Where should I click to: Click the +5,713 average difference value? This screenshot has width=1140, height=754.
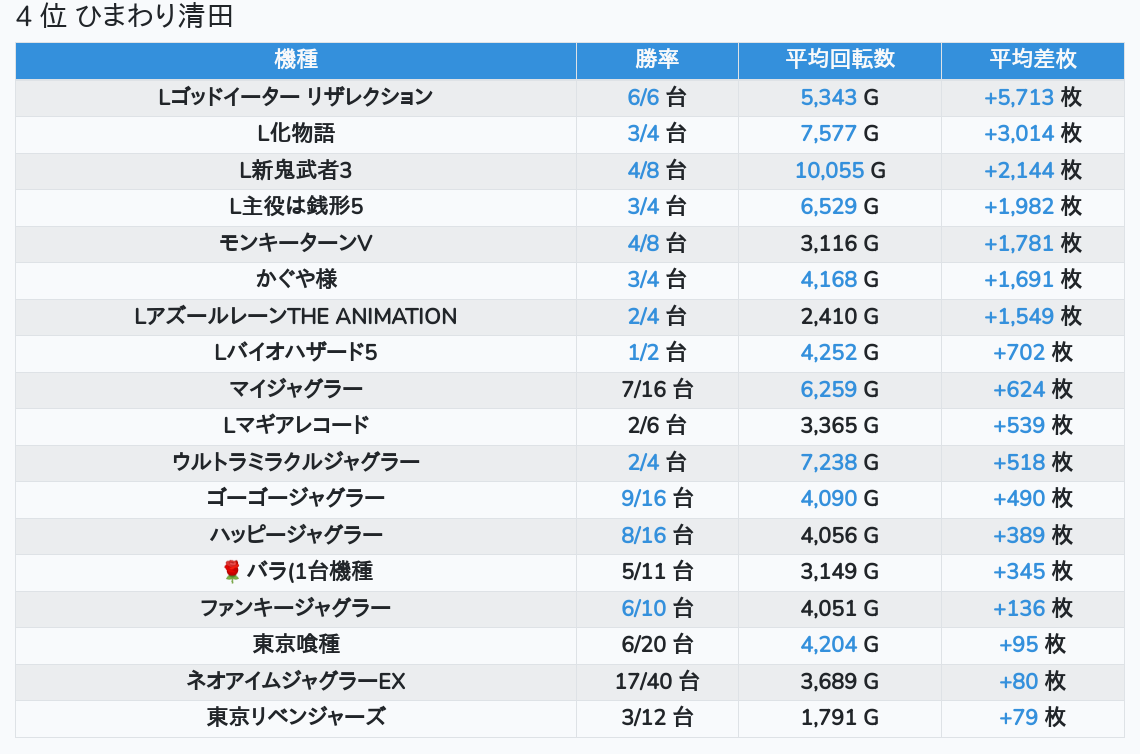click(x=1019, y=97)
